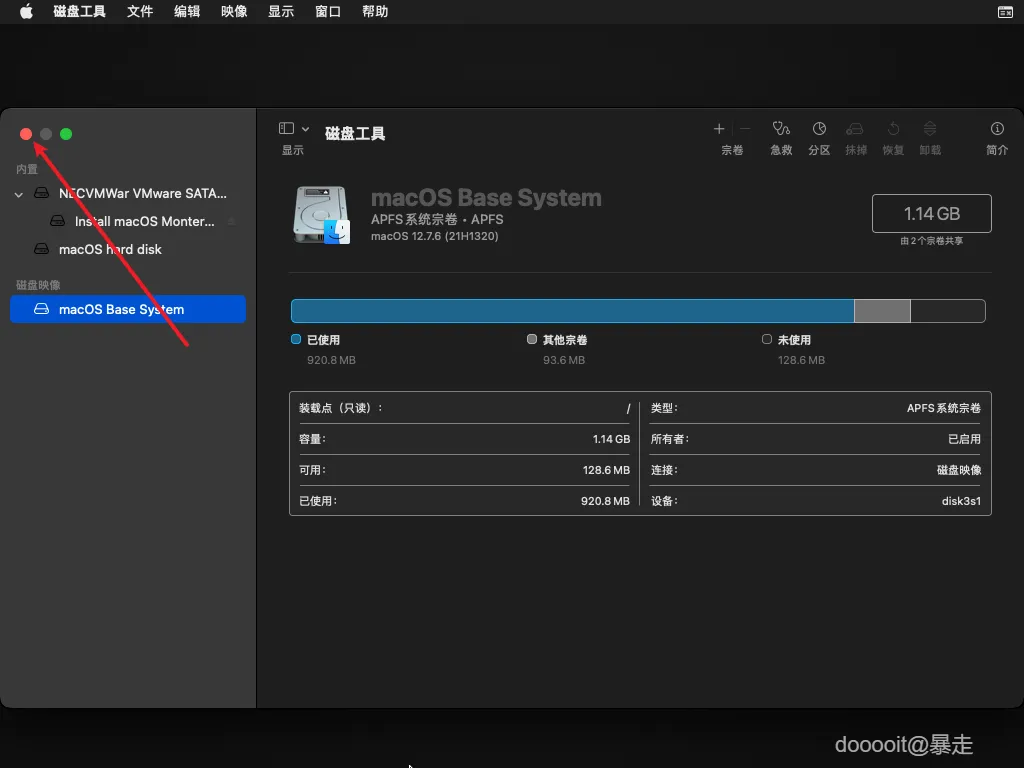Click the 920.8 MB value under 已使用 legend
The image size is (1024, 768).
[331, 360]
